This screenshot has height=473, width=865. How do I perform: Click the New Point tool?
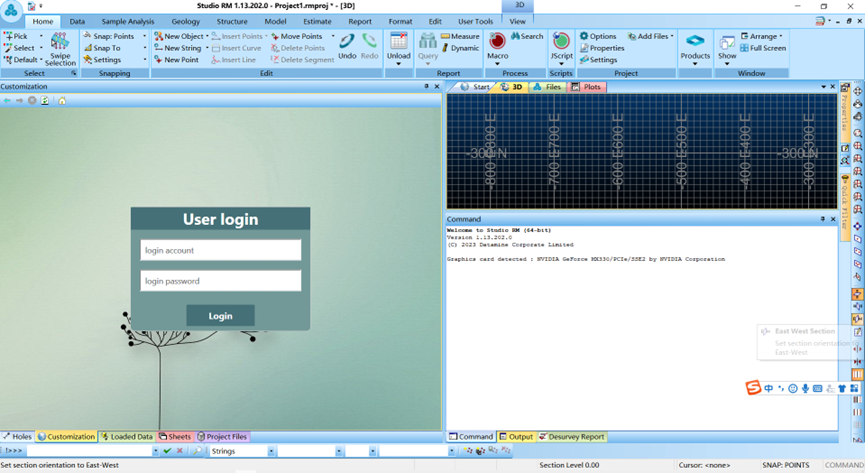point(176,60)
